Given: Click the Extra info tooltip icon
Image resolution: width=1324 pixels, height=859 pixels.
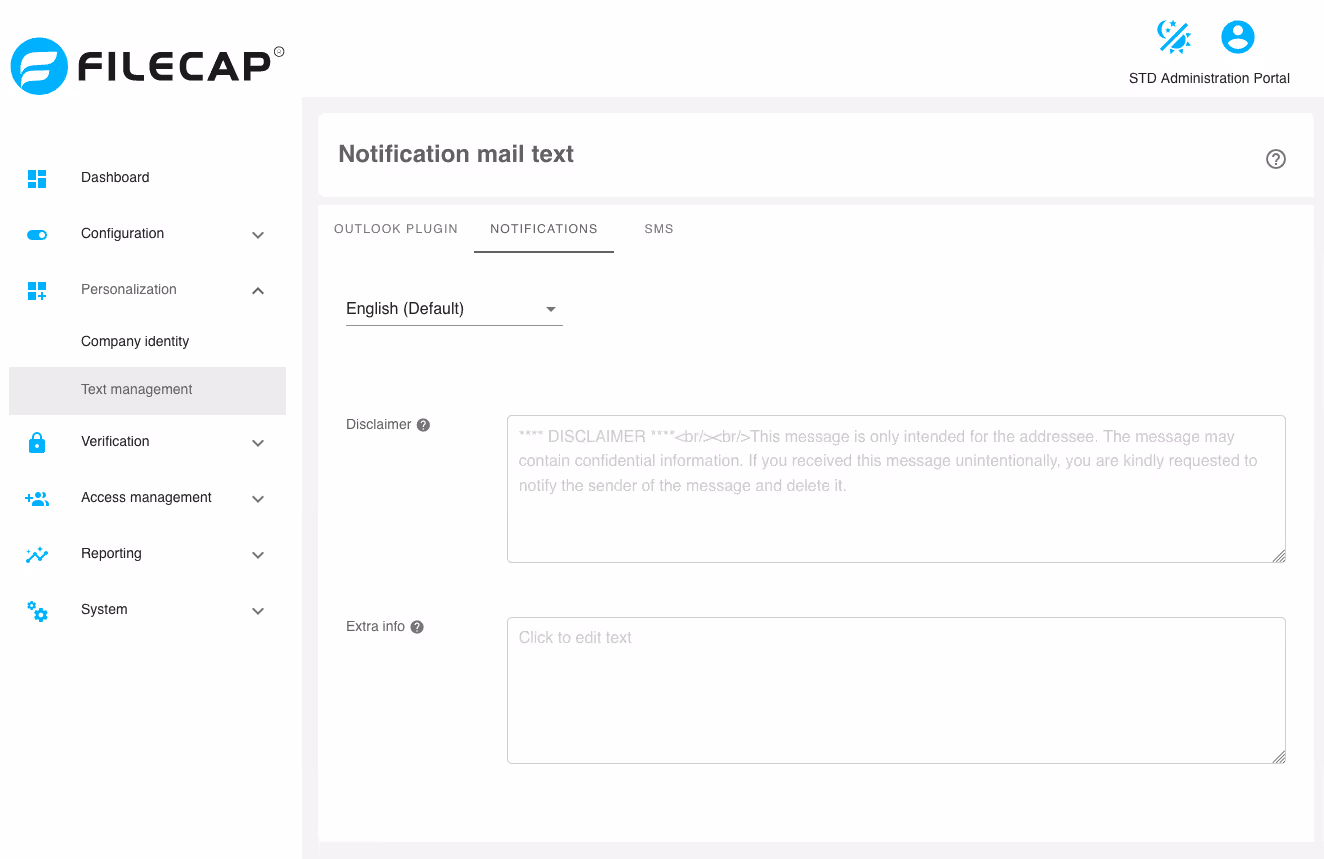Looking at the screenshot, I should tap(417, 627).
